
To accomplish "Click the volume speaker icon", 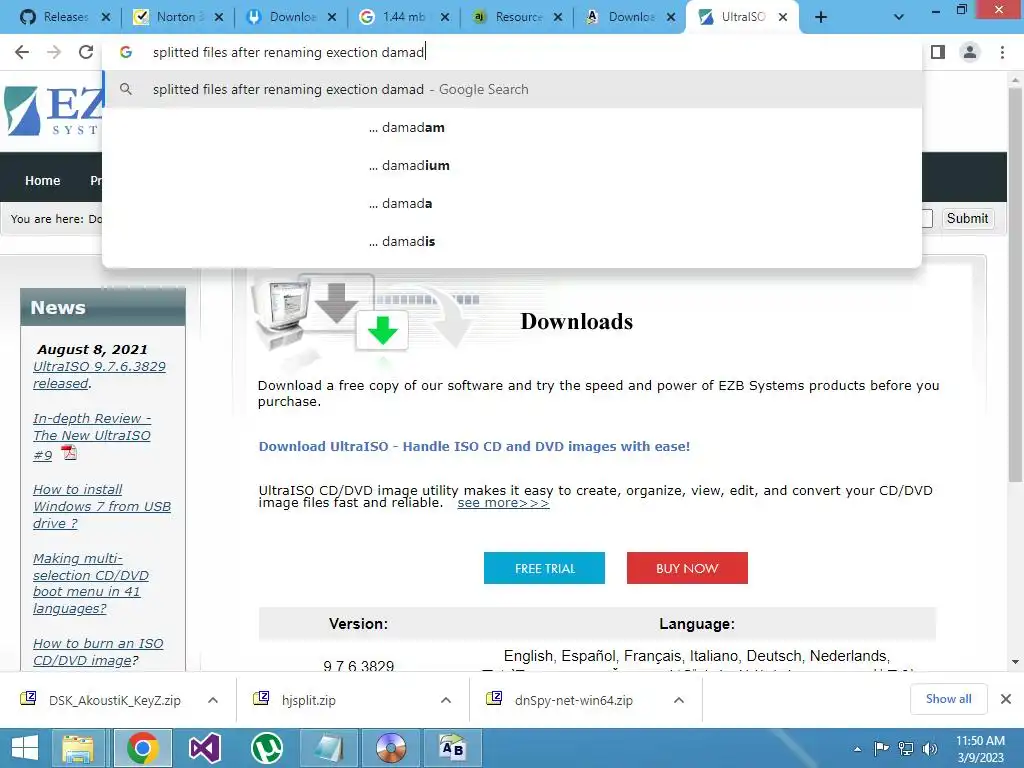I will 929,748.
